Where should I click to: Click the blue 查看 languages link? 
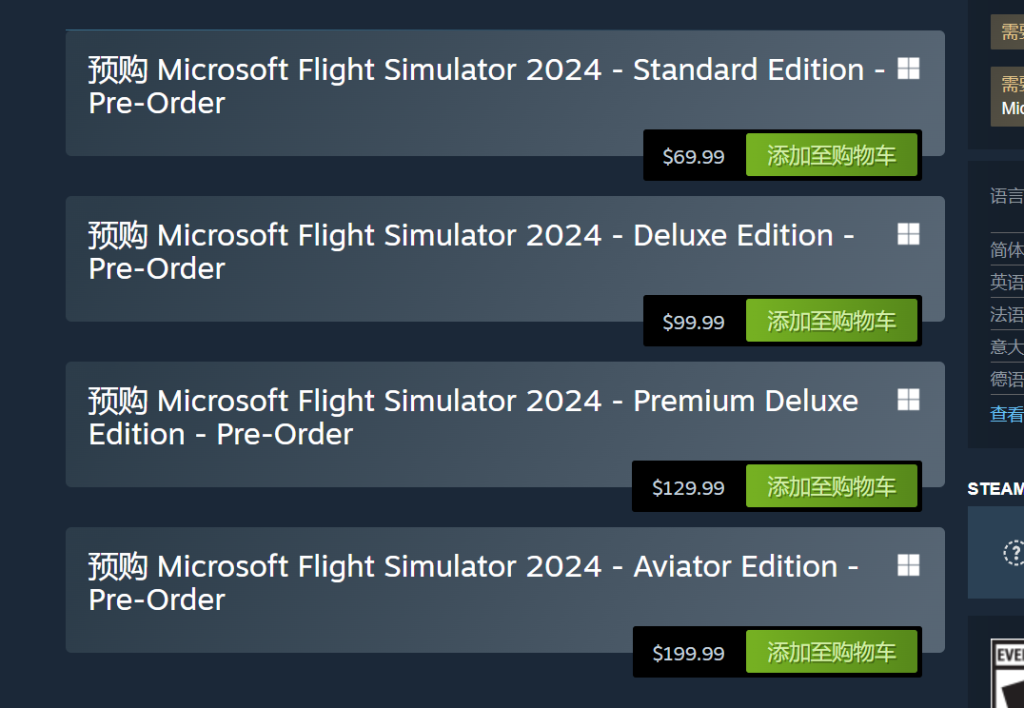coord(1006,414)
